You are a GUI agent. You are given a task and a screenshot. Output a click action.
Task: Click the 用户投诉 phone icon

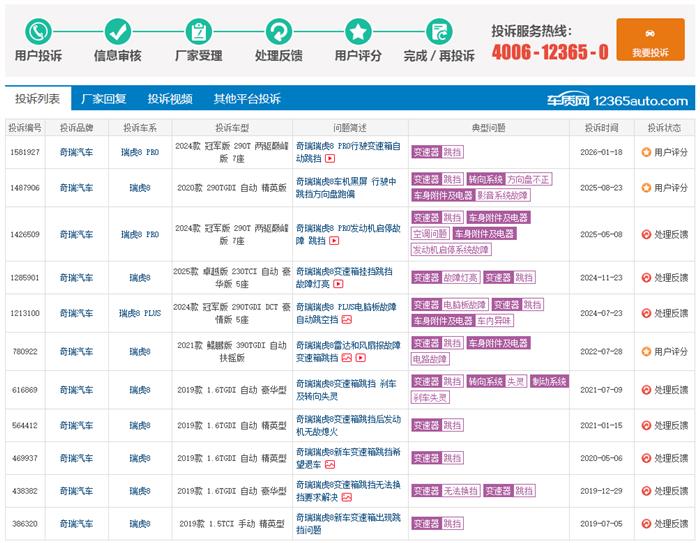[x=38, y=30]
